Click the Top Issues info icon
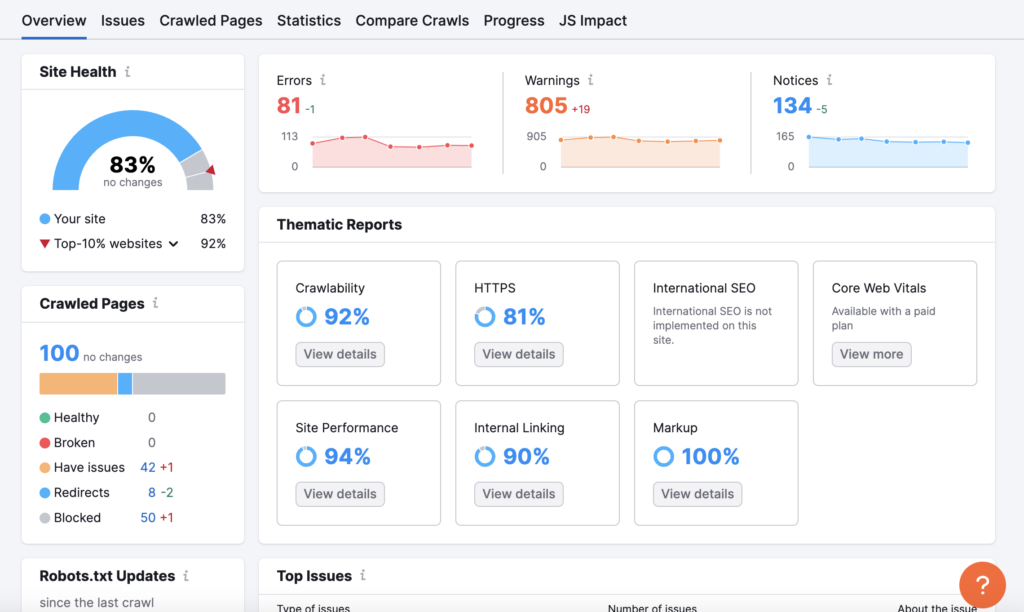This screenshot has width=1024, height=612. click(x=362, y=575)
